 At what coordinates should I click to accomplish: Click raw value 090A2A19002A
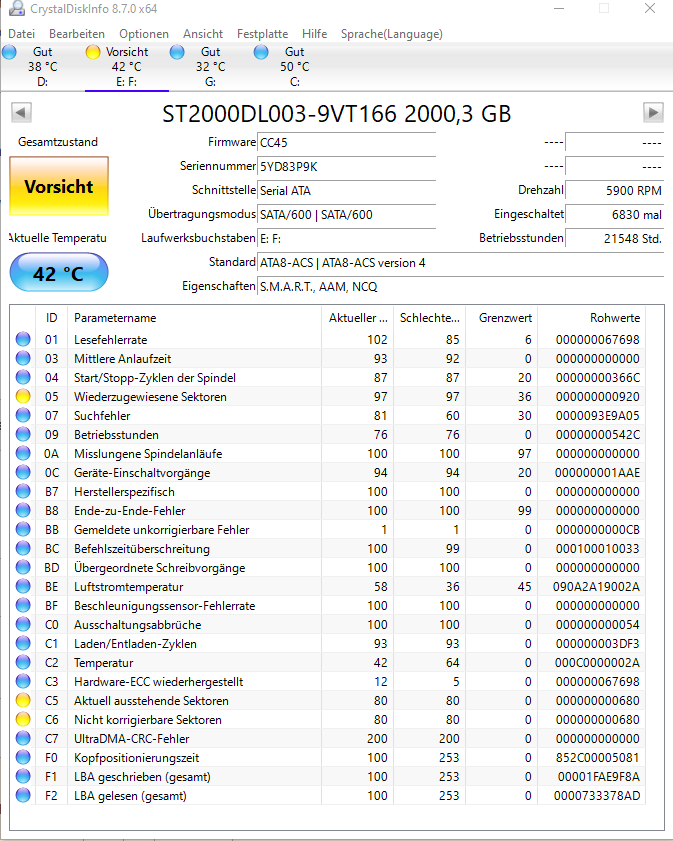[596, 586]
